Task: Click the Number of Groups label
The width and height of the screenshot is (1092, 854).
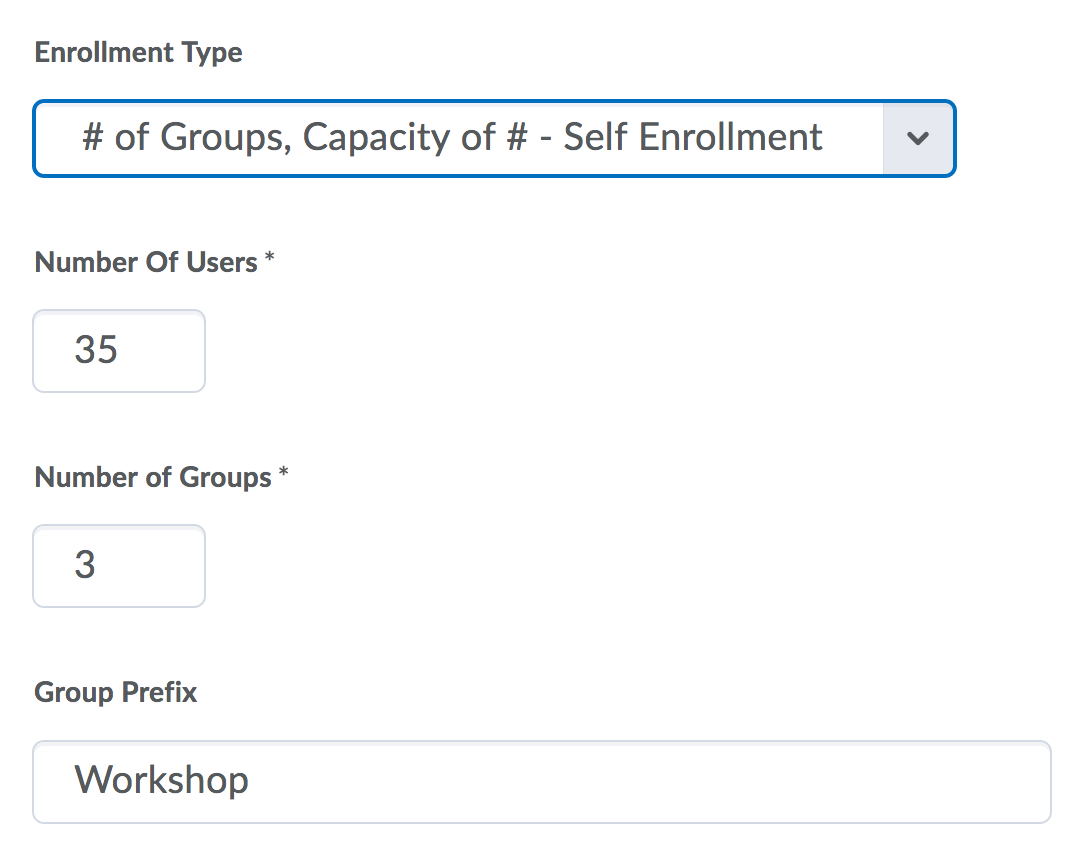Action: [153, 478]
